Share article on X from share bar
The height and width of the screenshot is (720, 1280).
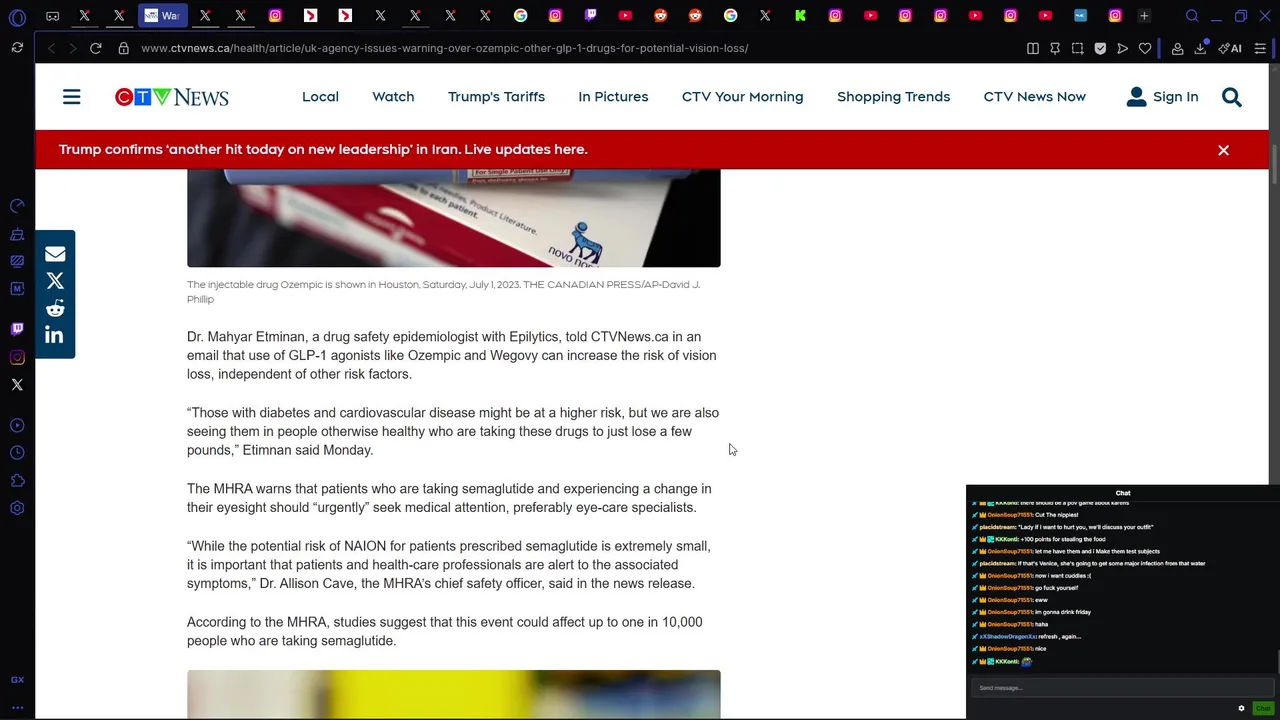pos(55,281)
